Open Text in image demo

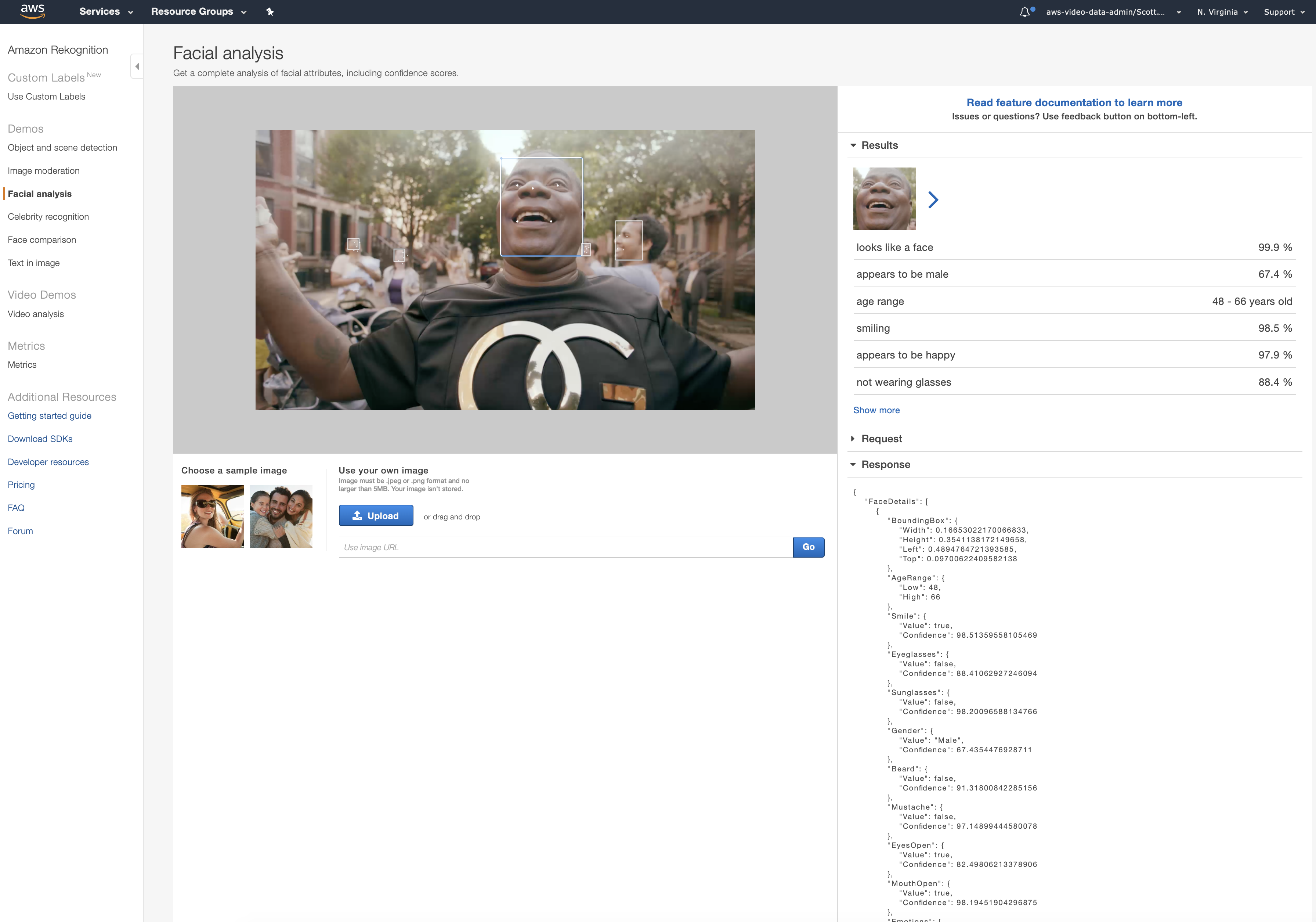click(34, 263)
